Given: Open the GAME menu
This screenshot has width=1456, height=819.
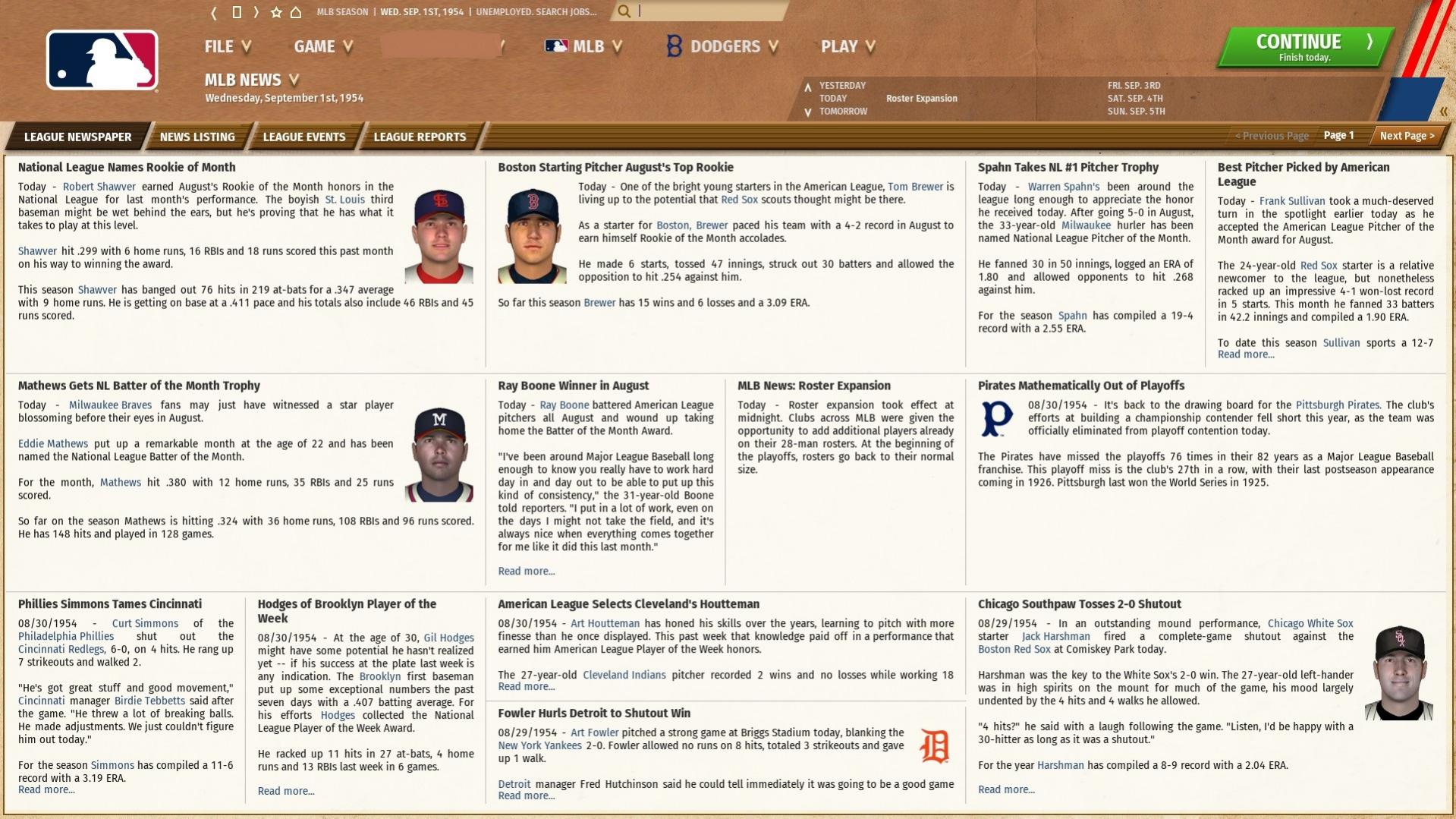Looking at the screenshot, I should pos(323,46).
